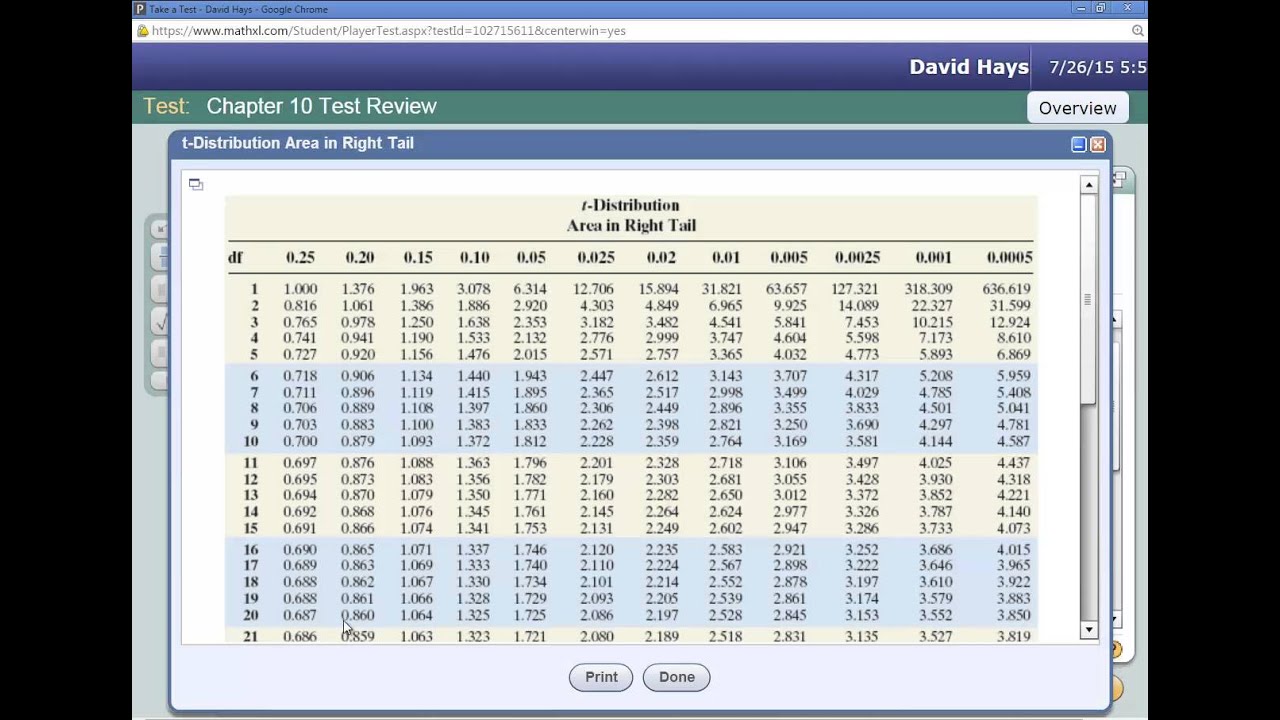Click value 2.145 in the df 14 row

click(x=597, y=512)
